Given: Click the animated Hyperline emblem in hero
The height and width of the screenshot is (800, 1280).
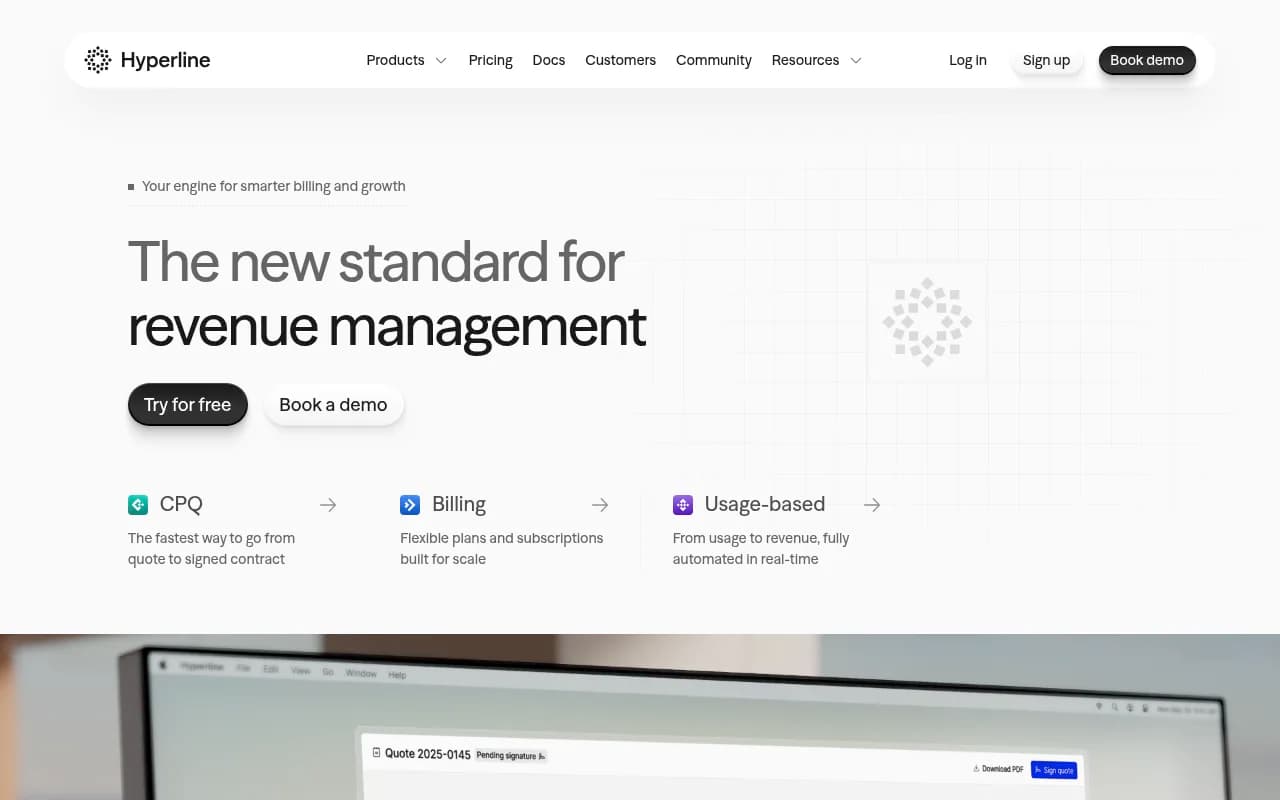Looking at the screenshot, I should 927,322.
